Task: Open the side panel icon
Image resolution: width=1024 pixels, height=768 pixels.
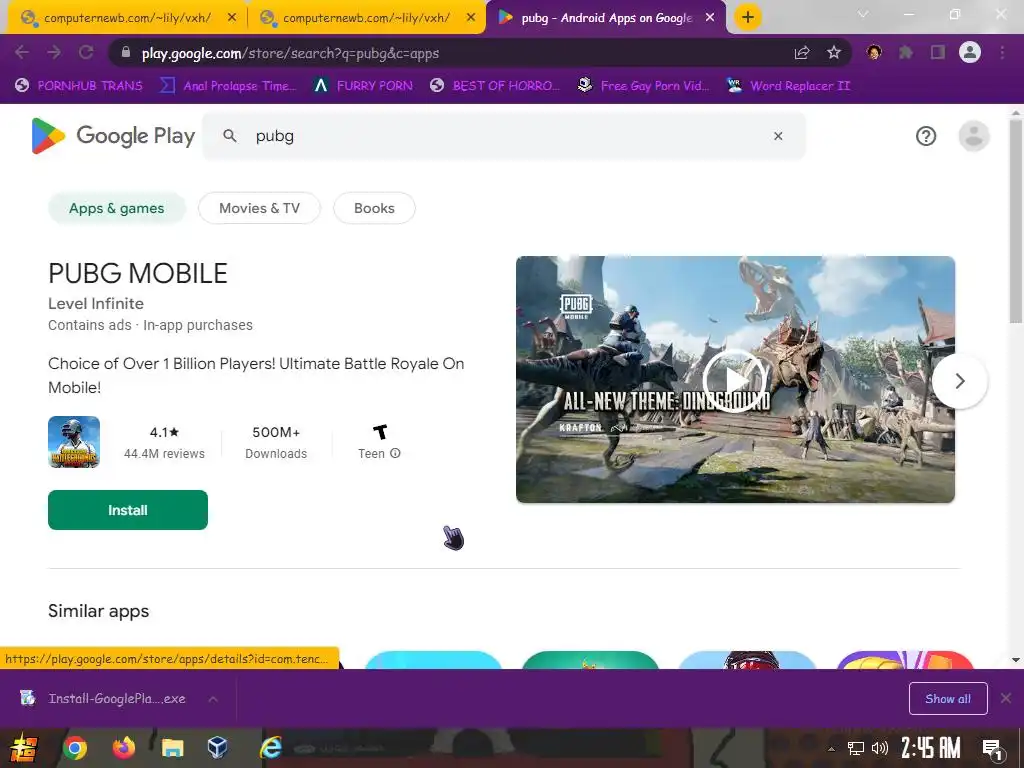Action: click(938, 52)
